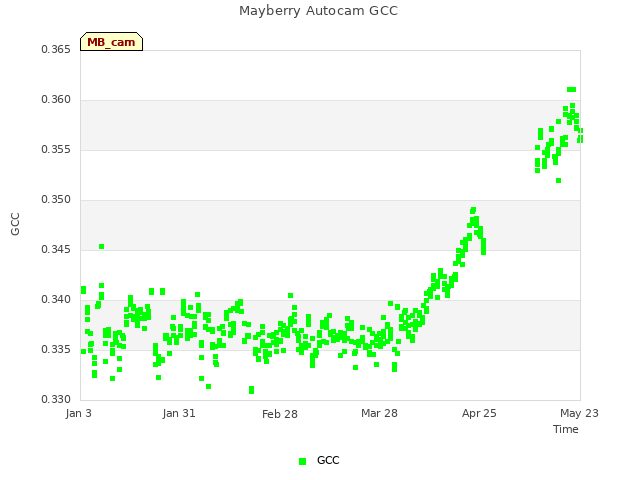Click the vertical GCC axis title
640x480 pixels.
tap(15, 224)
